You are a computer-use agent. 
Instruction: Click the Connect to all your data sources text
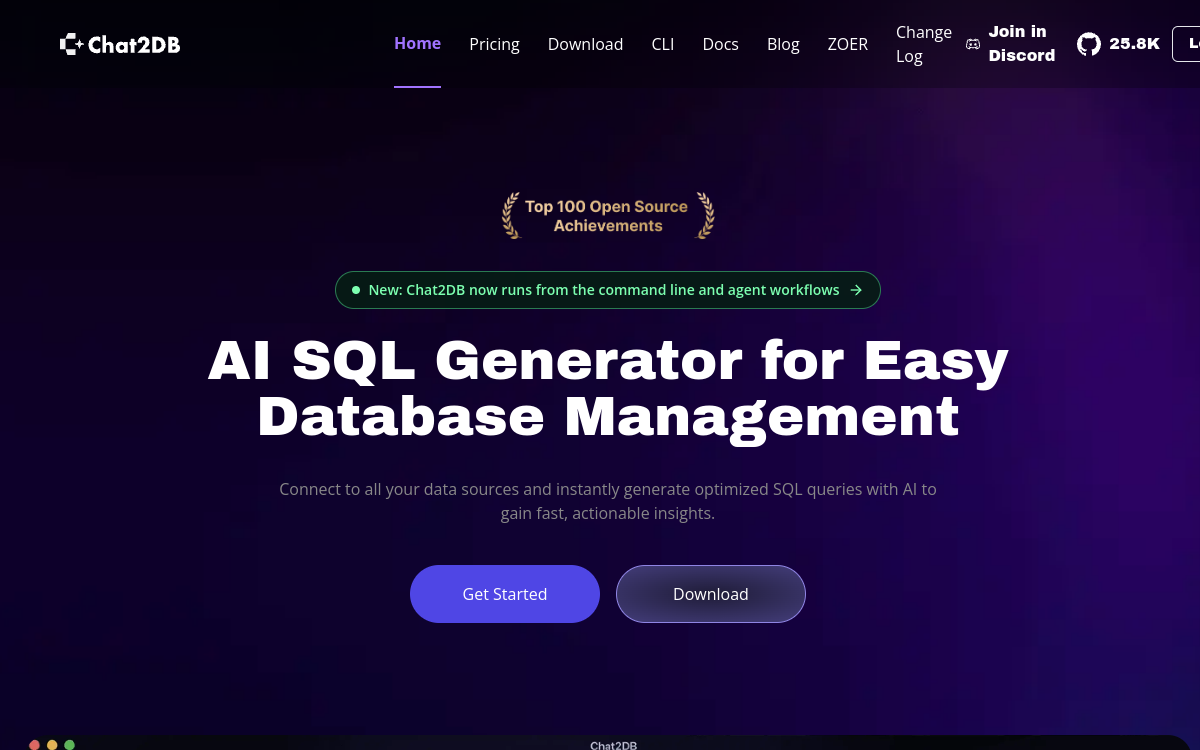[608, 501]
